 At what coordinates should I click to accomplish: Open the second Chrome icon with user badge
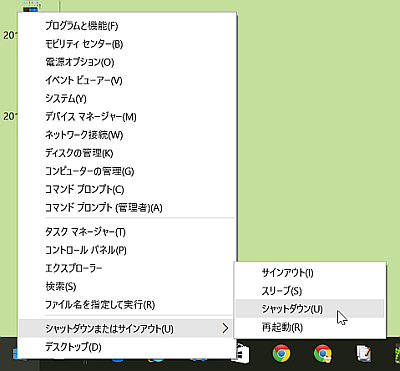[x=323, y=354]
